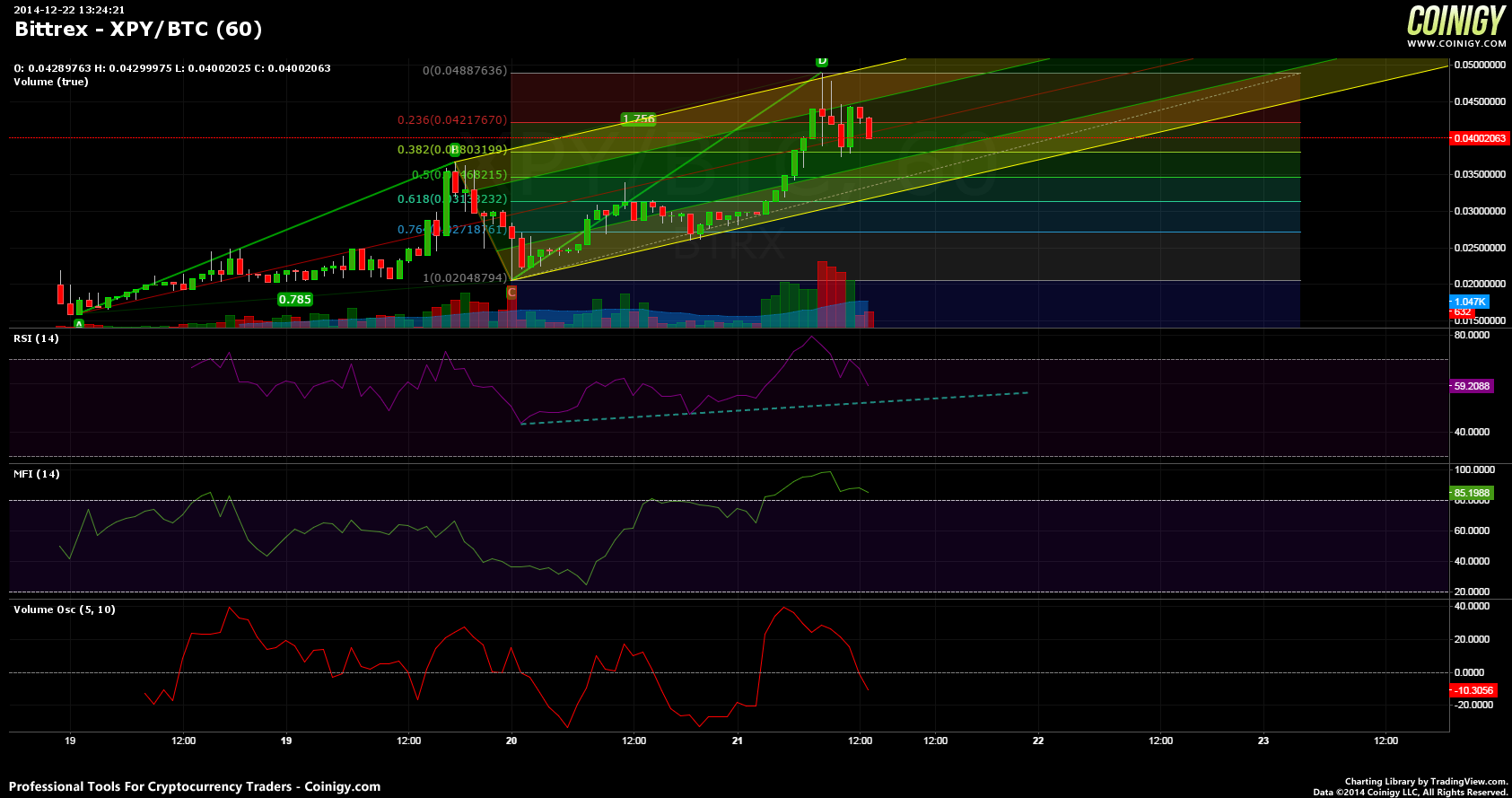The width and height of the screenshot is (1512, 798).
Task: Click the RSI (14) indicator label
Action: click(36, 338)
